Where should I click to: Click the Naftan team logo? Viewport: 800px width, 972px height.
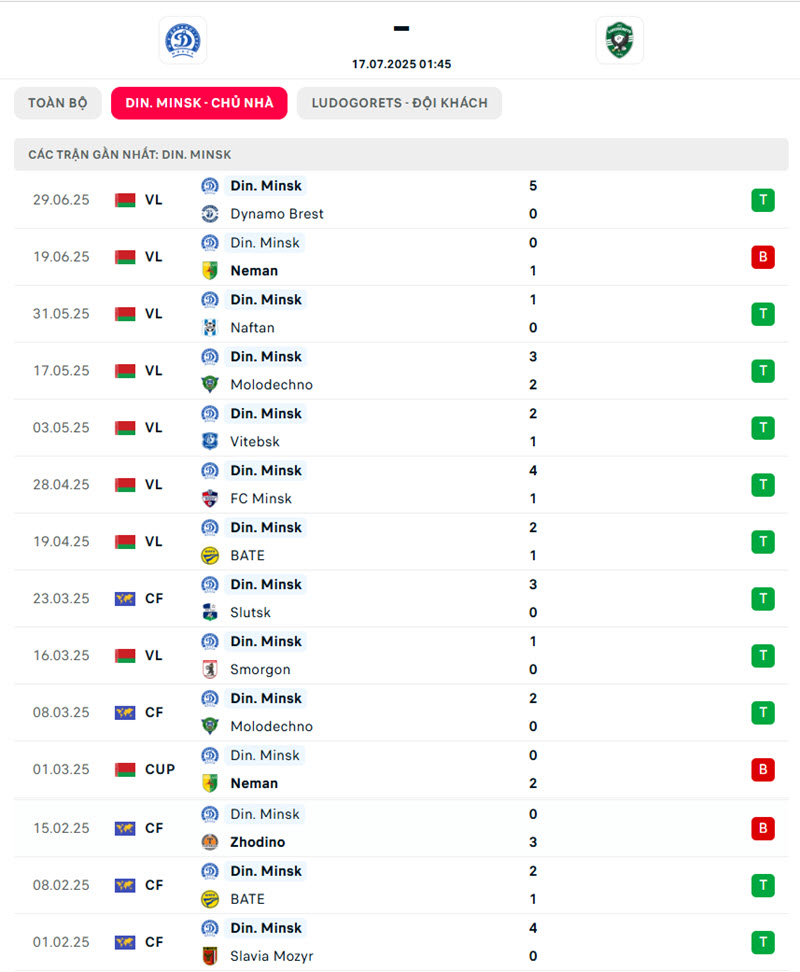[210, 328]
